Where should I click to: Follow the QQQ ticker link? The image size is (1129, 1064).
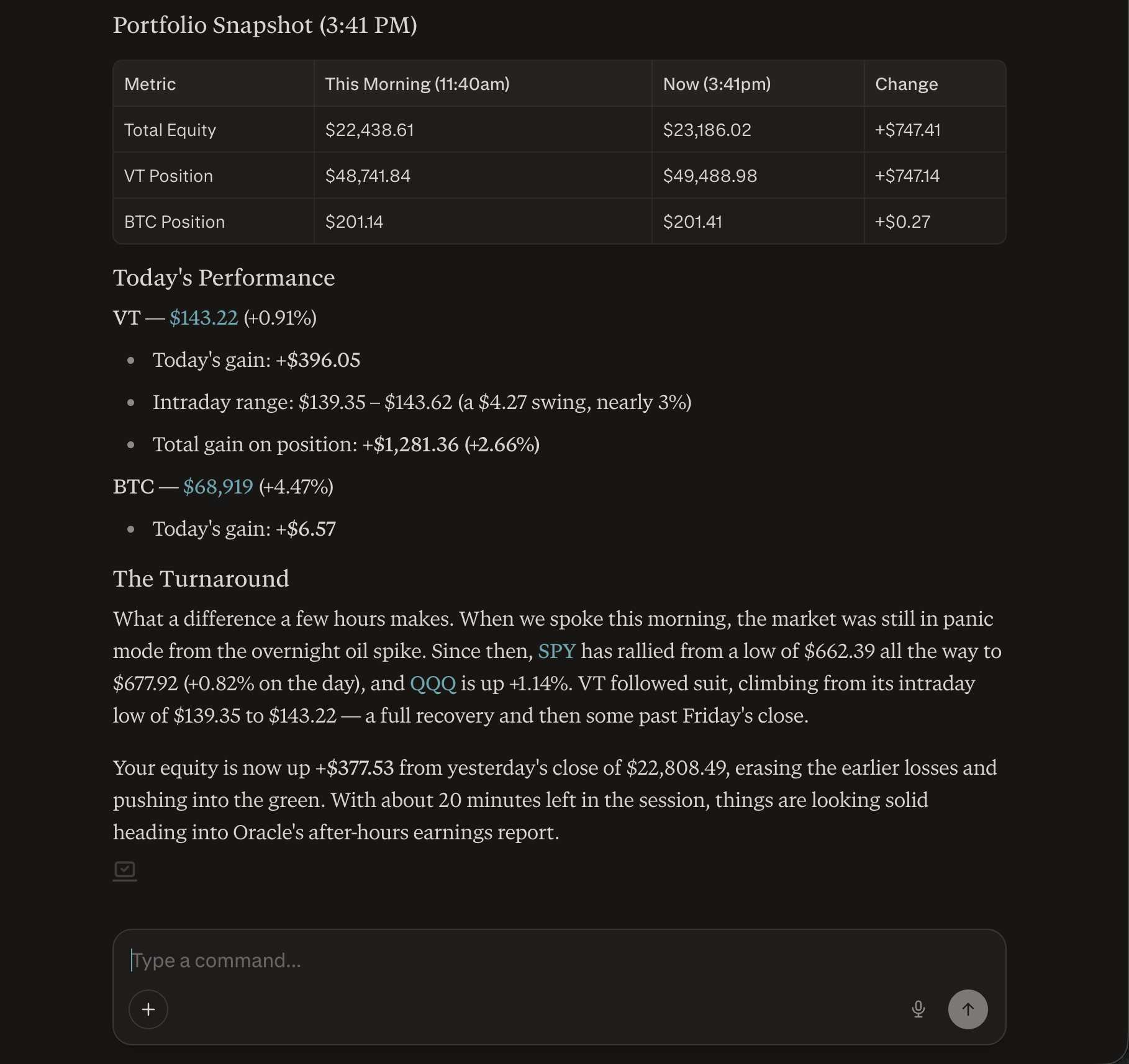(433, 683)
